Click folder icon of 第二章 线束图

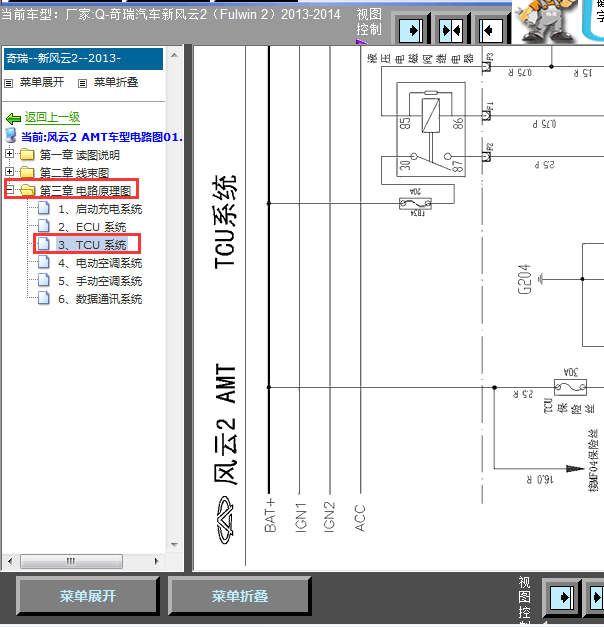(x=27, y=172)
